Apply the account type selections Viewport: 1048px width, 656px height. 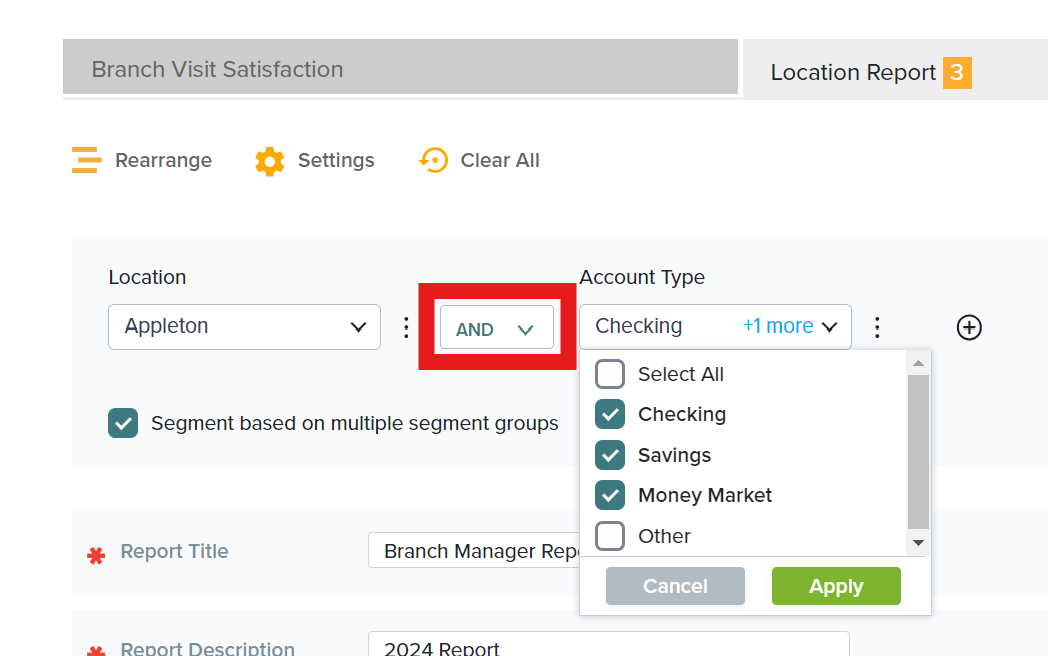836,586
